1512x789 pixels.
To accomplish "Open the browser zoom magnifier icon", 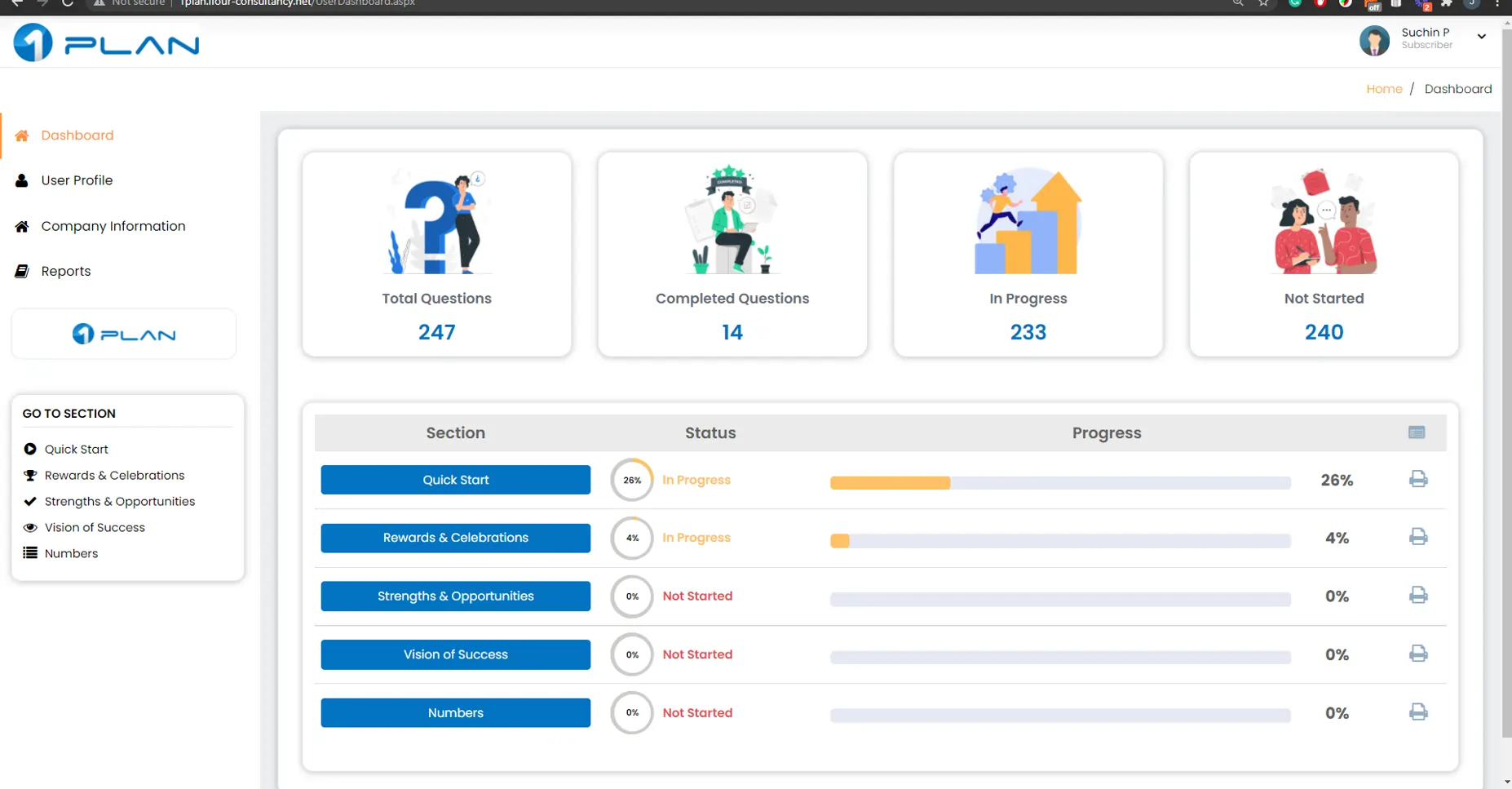I will pos(1238,3).
